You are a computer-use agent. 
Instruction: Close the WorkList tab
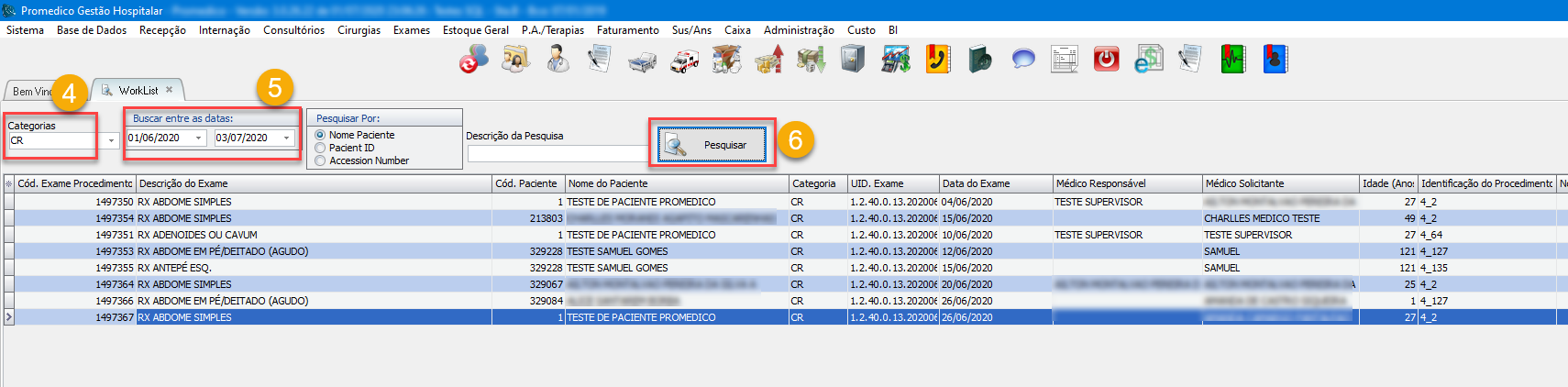[x=170, y=90]
